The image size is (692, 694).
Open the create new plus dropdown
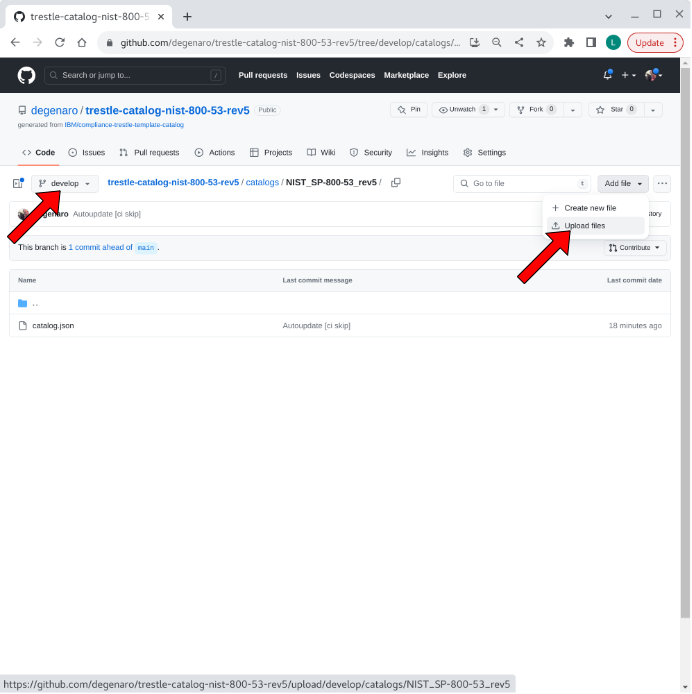pos(628,75)
